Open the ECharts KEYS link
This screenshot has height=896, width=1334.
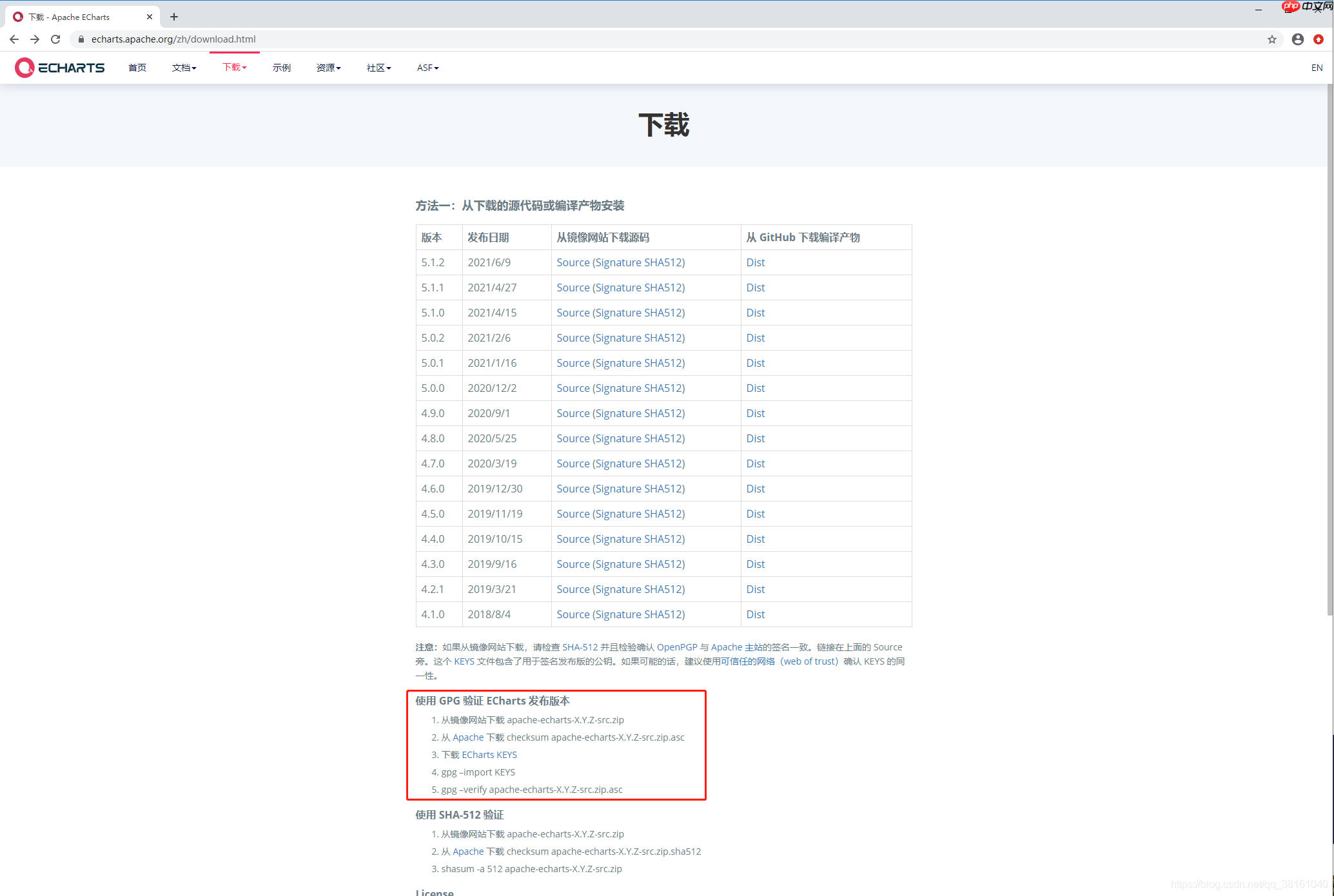(x=489, y=755)
